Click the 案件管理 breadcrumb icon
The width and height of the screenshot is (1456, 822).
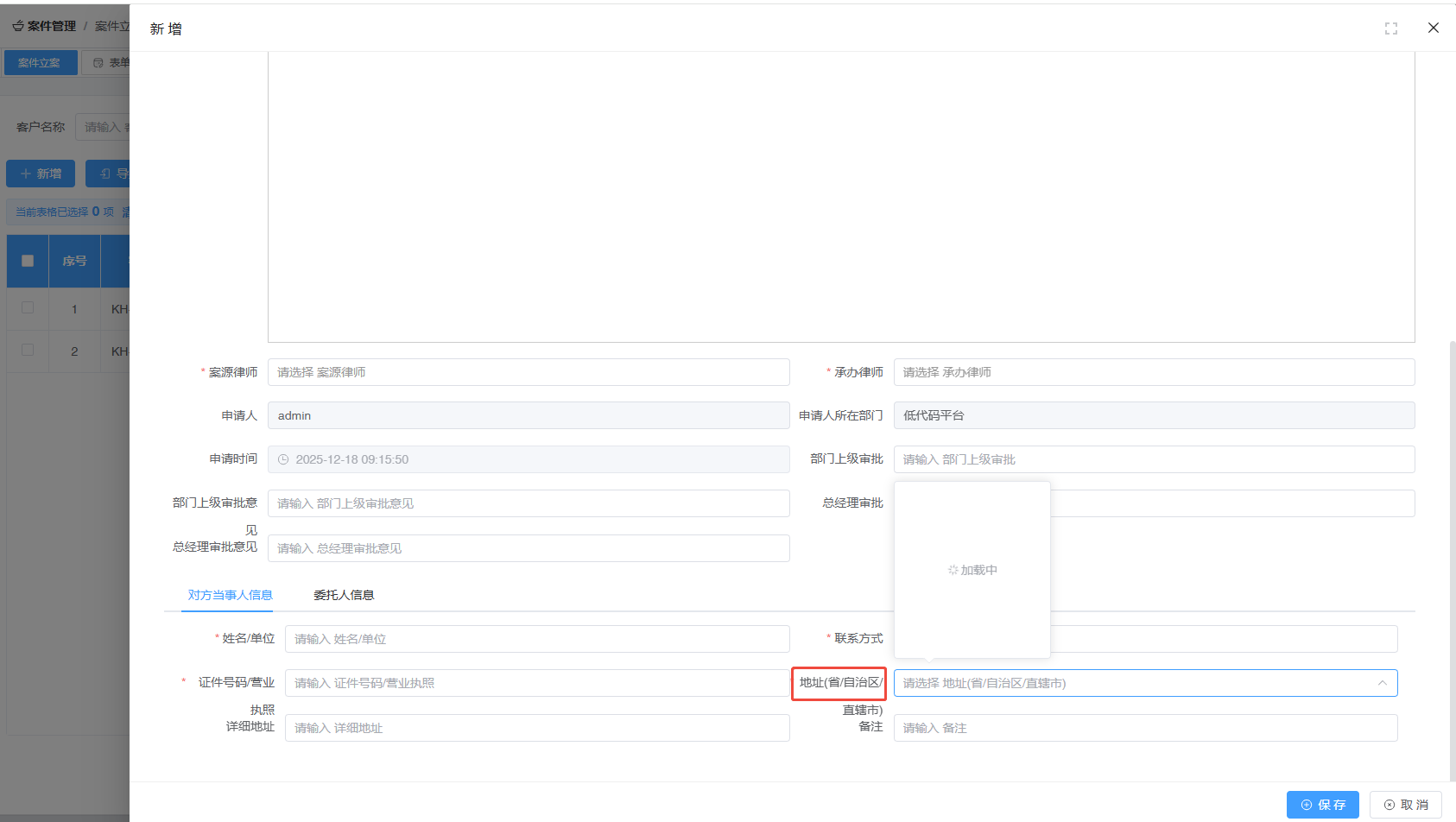17,26
